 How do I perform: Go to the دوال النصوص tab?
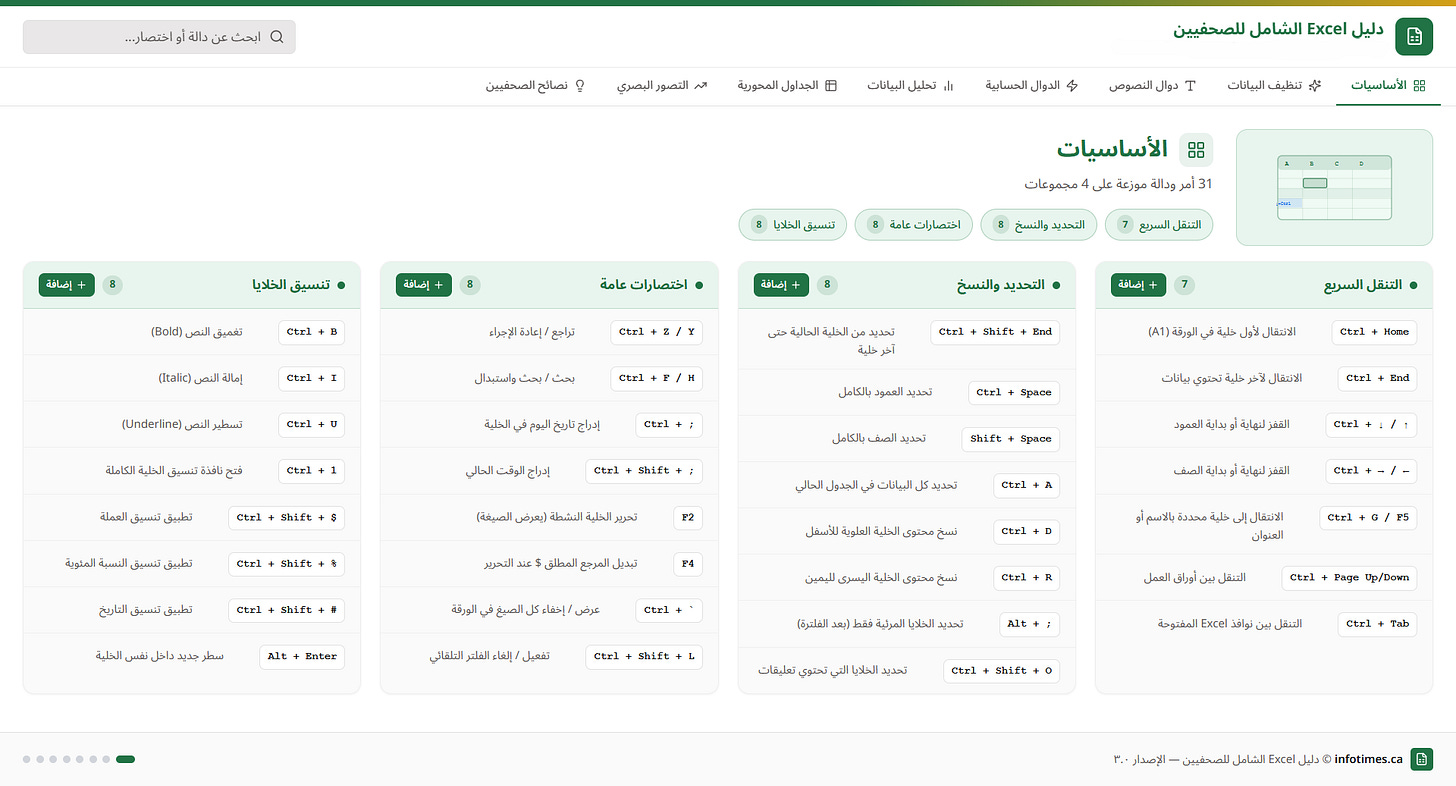pos(1152,86)
